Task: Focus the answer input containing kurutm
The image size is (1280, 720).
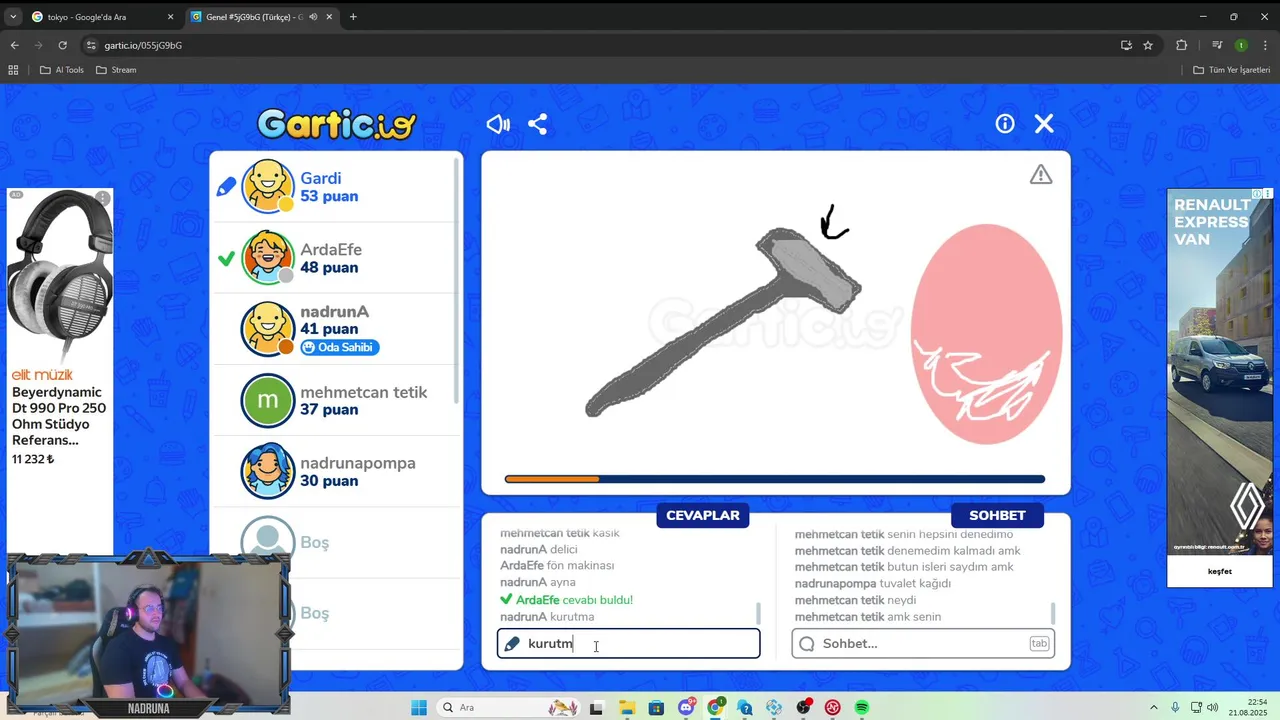Action: 628,643
